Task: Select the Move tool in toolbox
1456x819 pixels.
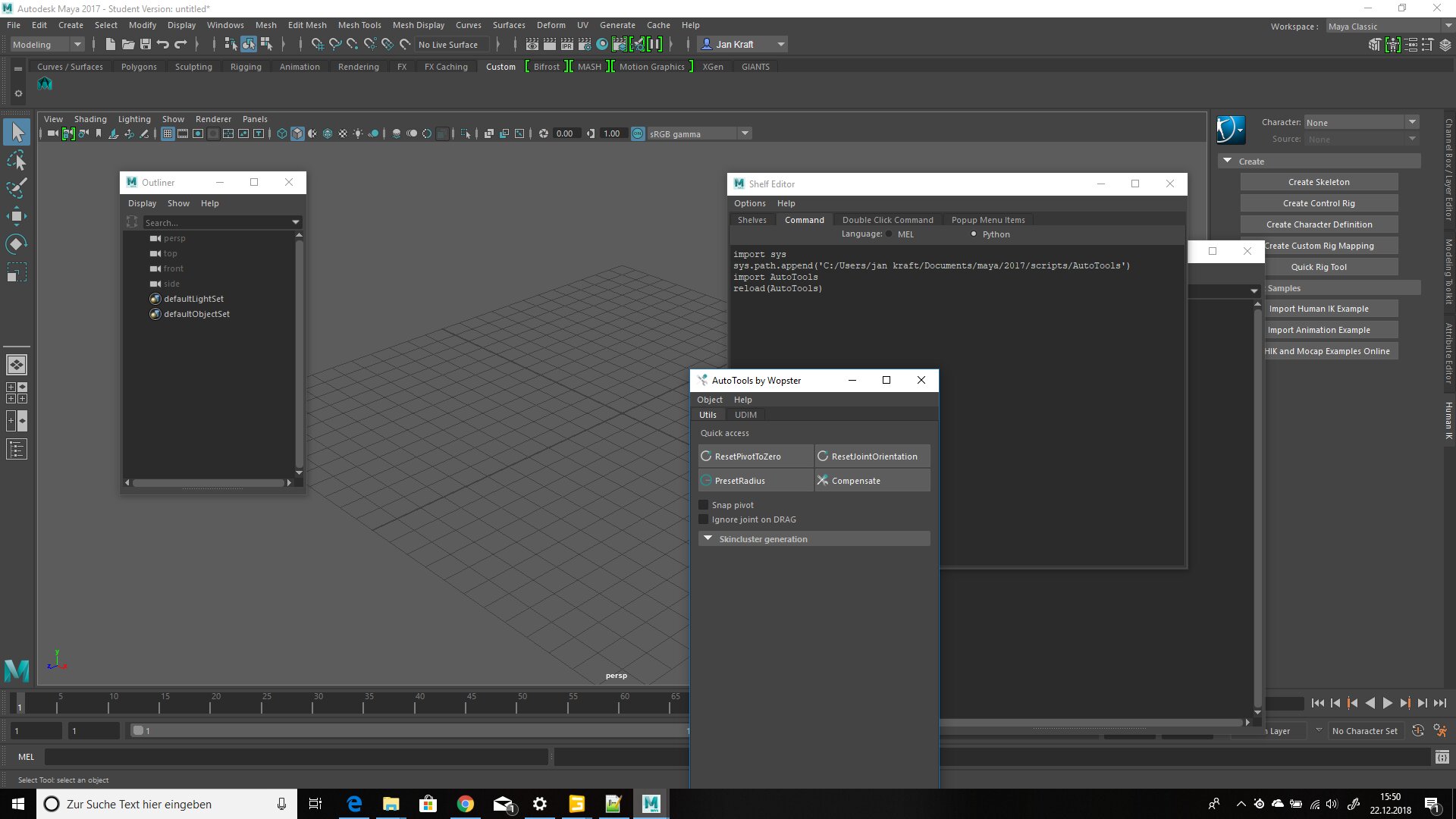Action: coord(17,216)
